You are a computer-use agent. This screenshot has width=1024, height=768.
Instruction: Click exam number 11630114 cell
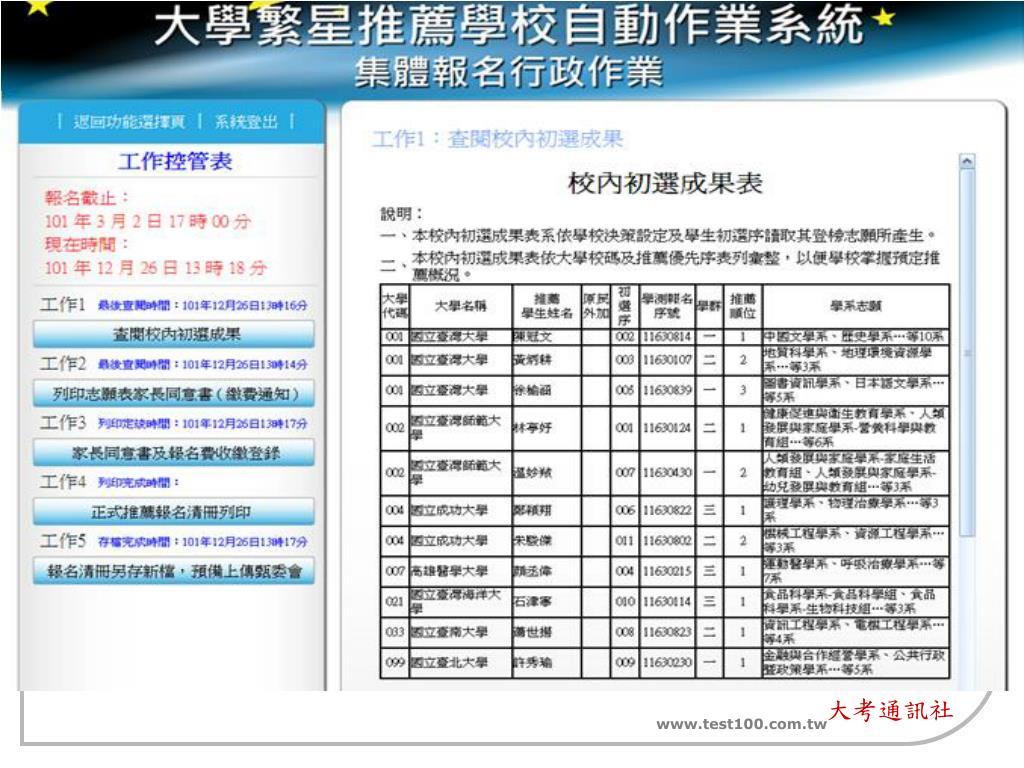[x=667, y=601]
